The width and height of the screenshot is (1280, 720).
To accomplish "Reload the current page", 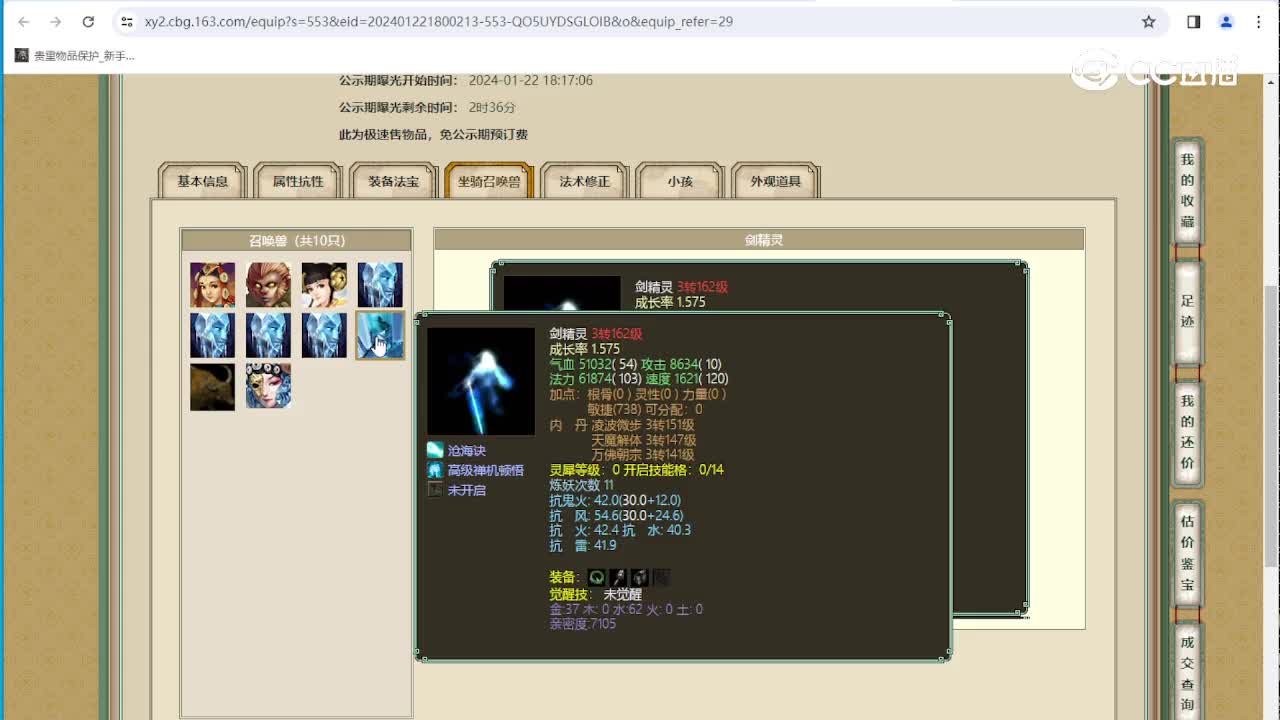I will [x=88, y=21].
